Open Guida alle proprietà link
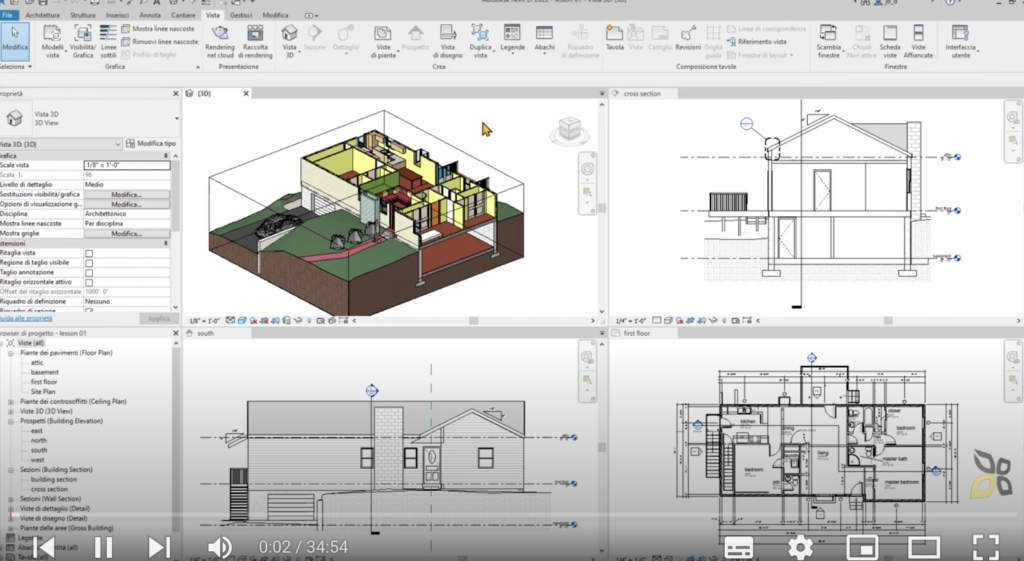This screenshot has width=1024, height=561. click(x=25, y=319)
